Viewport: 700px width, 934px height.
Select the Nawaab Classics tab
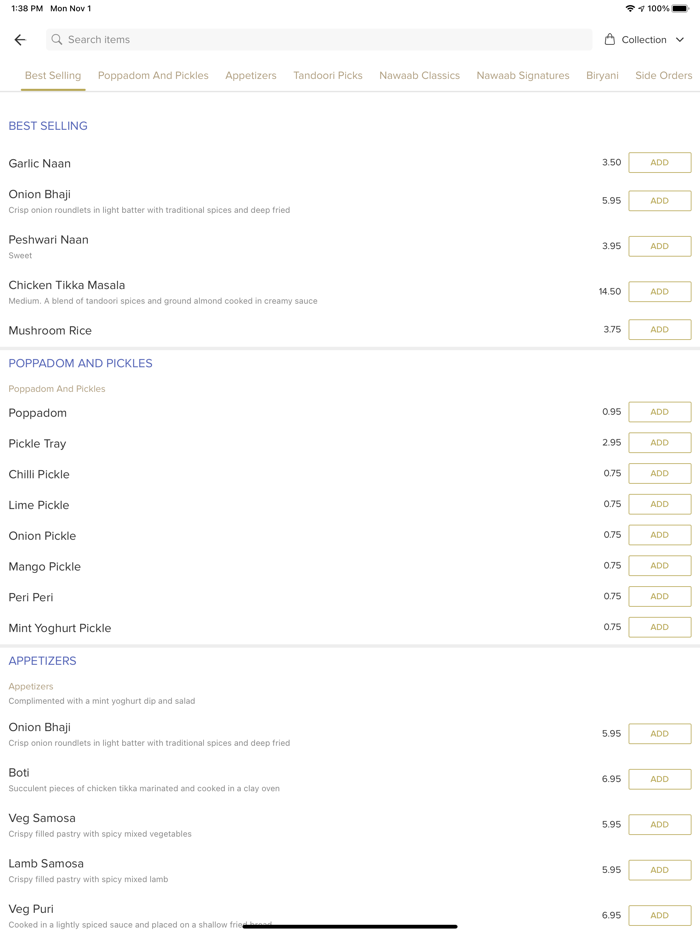point(419,76)
